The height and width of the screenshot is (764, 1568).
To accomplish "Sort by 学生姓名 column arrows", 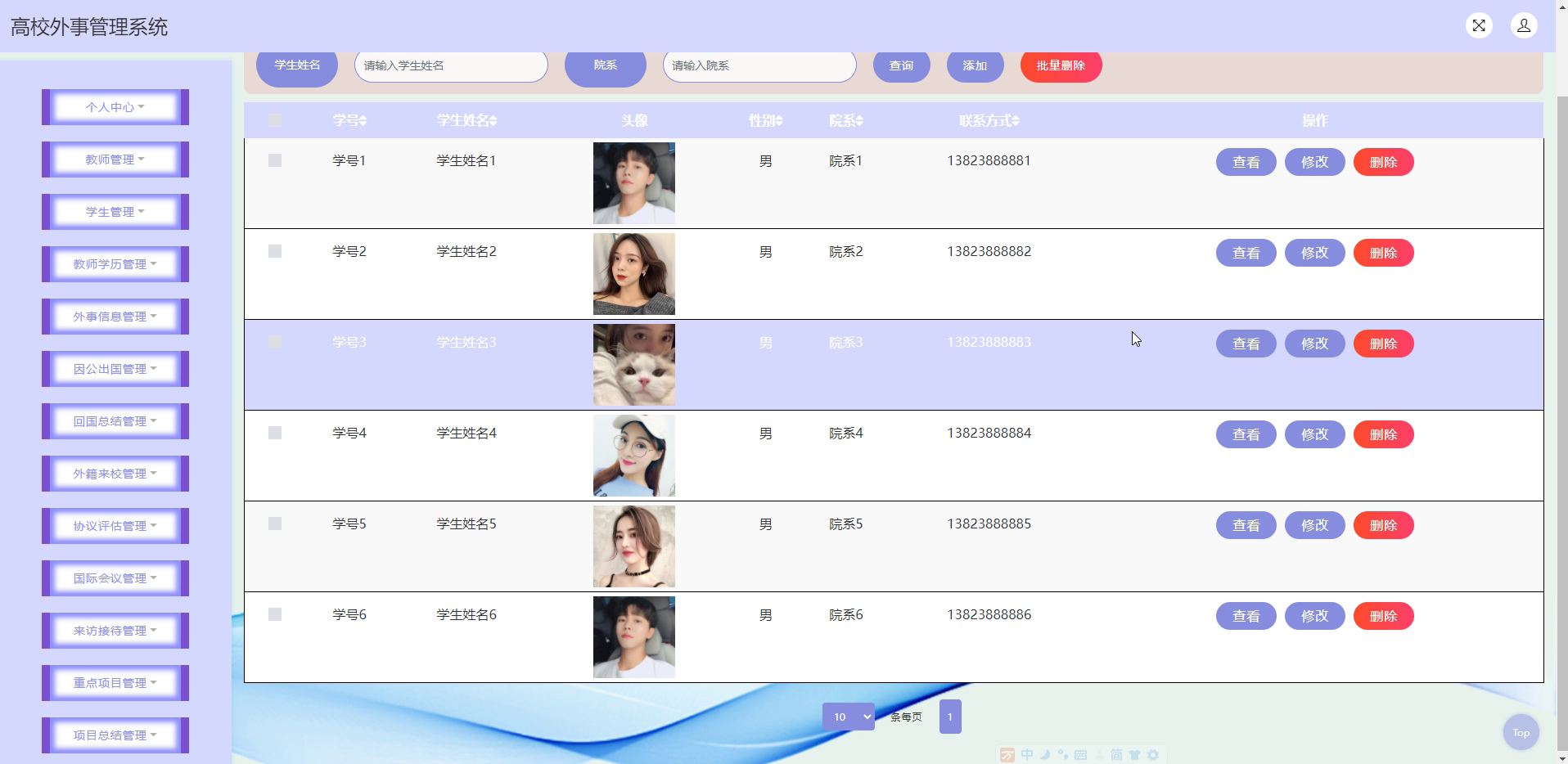I will pos(493,120).
